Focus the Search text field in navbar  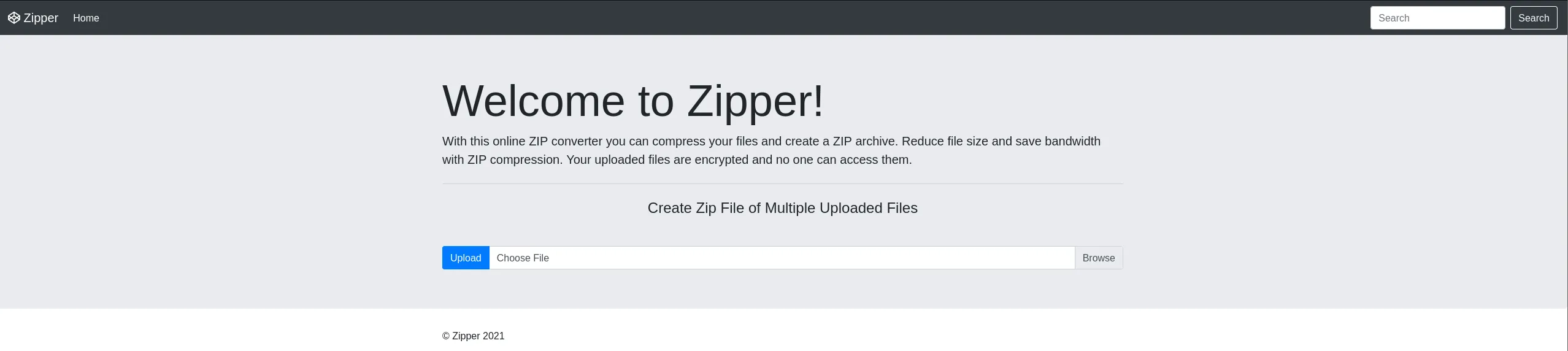1437,18
